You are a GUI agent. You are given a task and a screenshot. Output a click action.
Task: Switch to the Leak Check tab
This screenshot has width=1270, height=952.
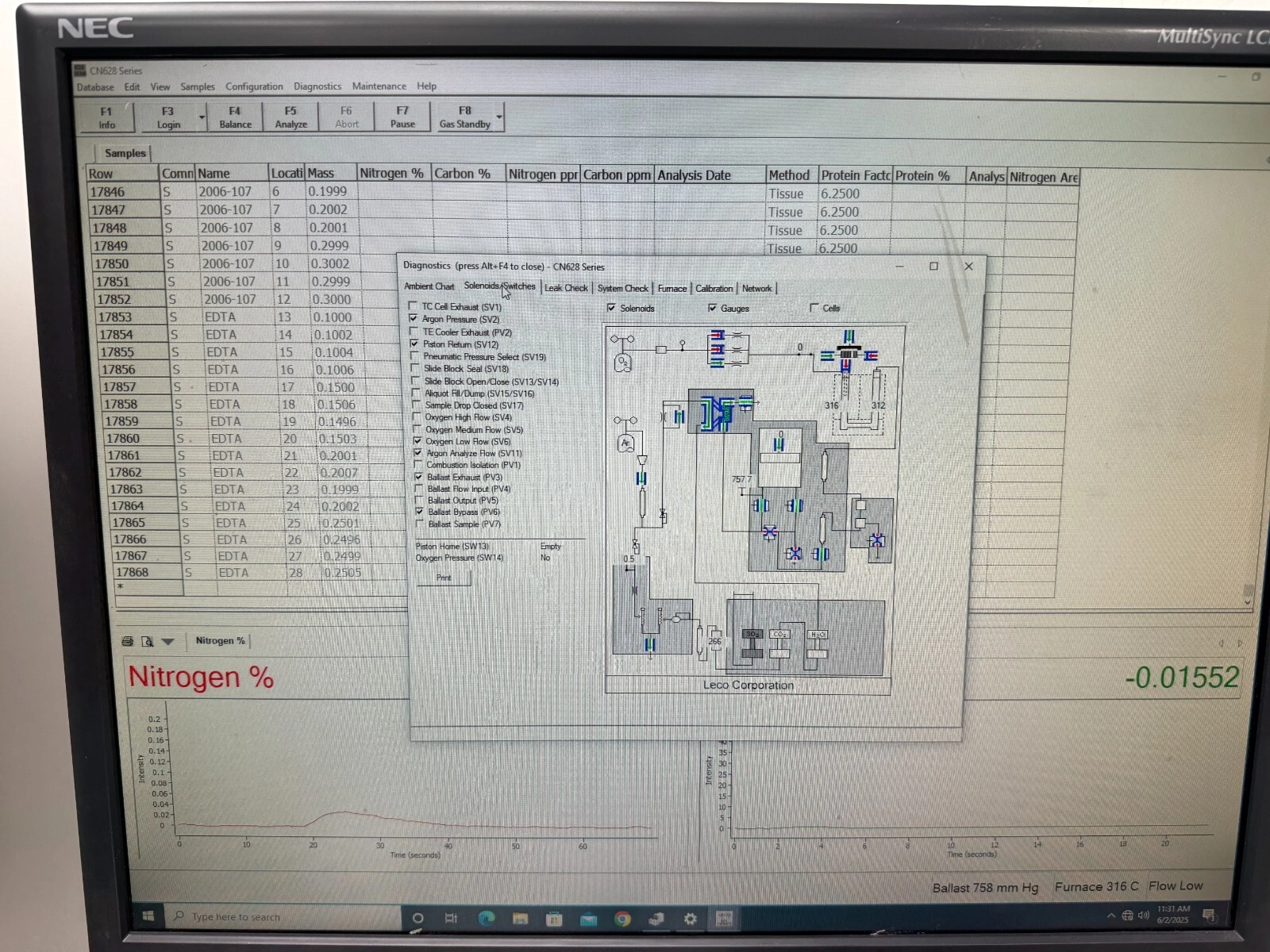566,288
